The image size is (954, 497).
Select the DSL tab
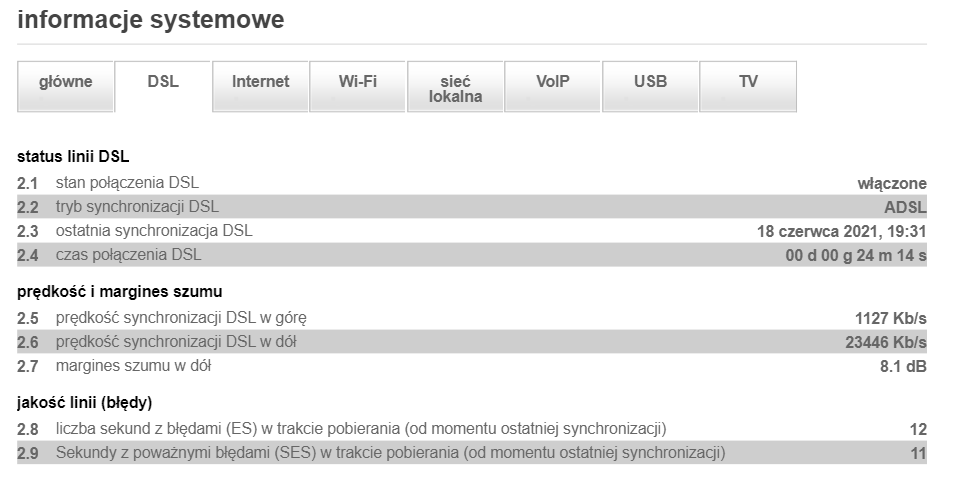point(163,83)
